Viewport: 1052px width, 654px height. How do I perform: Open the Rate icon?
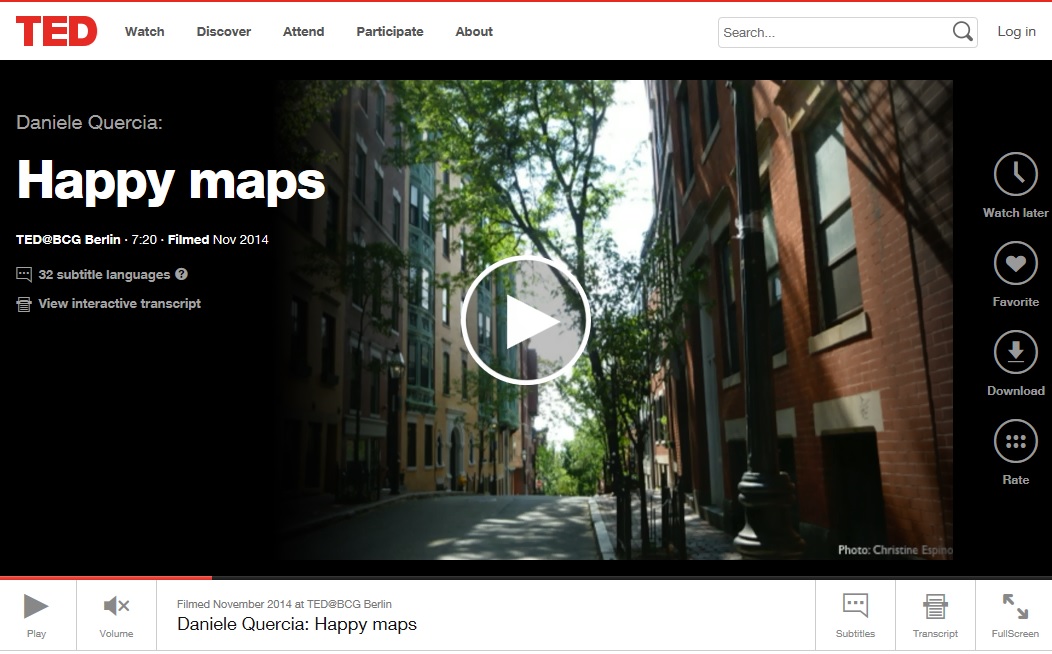pos(1015,441)
